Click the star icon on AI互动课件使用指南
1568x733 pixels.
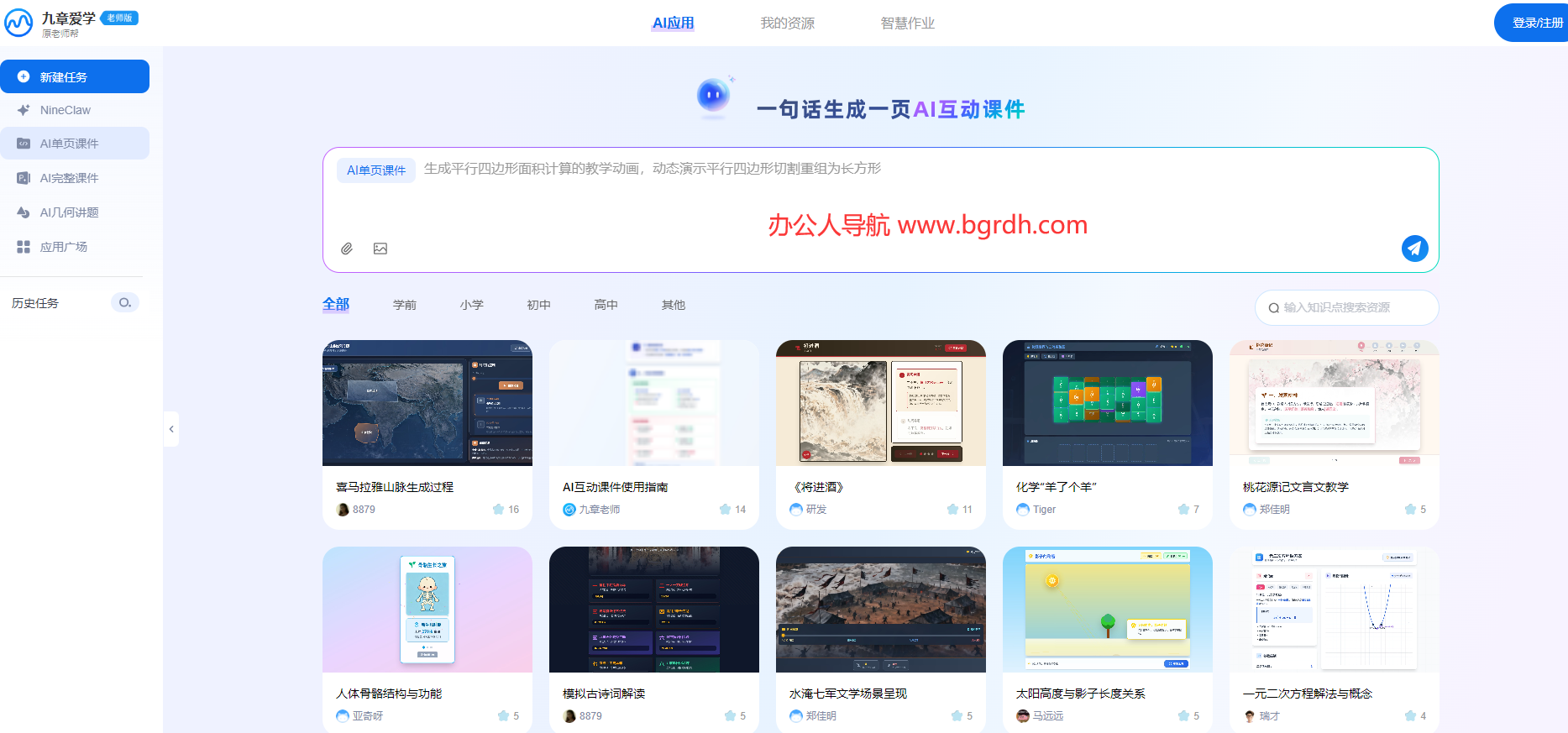(725, 509)
